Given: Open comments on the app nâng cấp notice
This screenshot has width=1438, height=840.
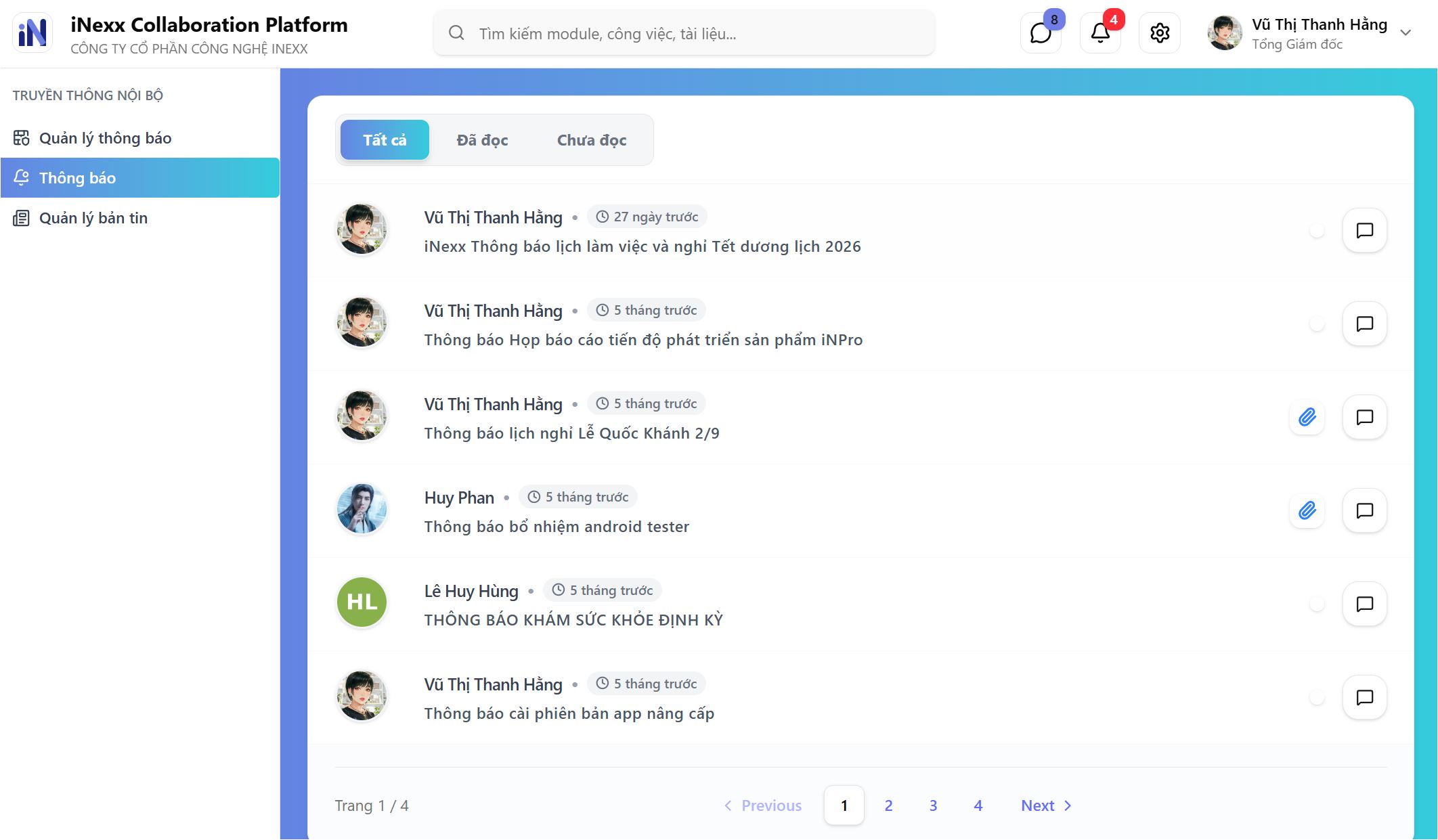Looking at the screenshot, I should pos(1364,697).
